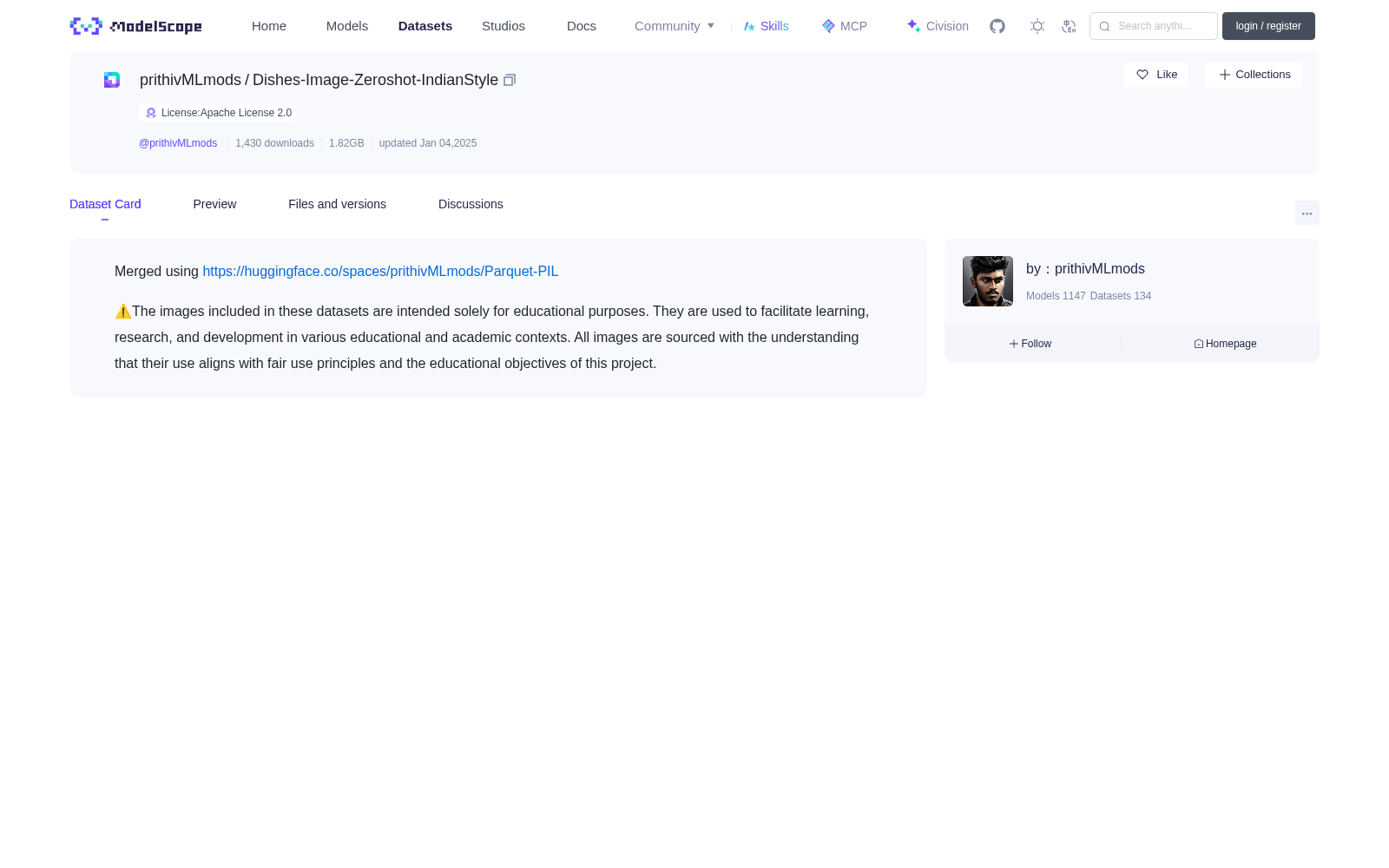1389x868 pixels.
Task: Open the Parquet-PIL huggingface link
Action: click(380, 272)
